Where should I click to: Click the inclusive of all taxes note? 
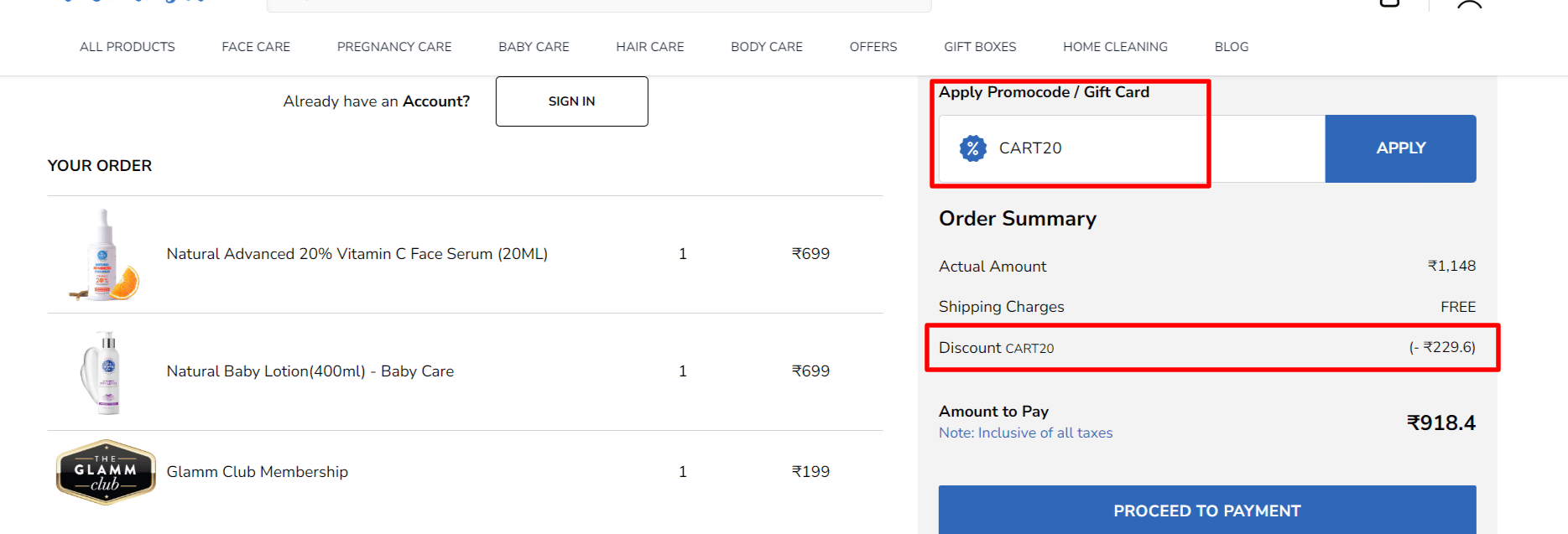tap(1025, 433)
